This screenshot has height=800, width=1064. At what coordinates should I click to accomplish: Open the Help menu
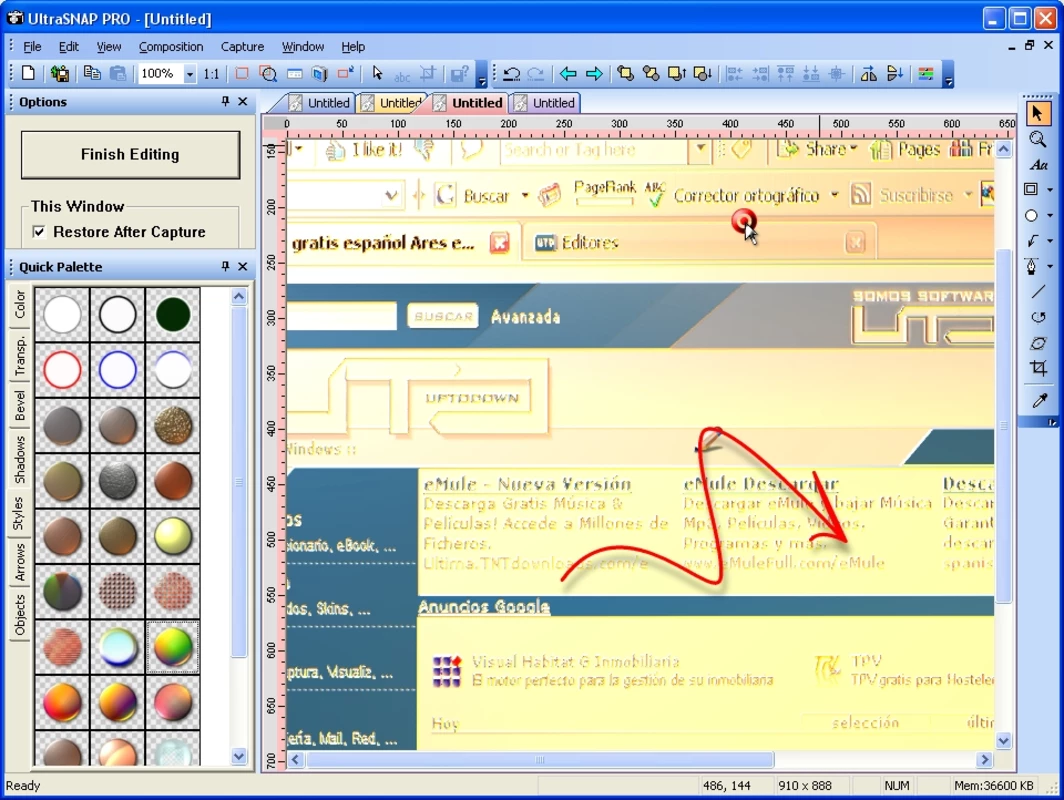coord(353,47)
